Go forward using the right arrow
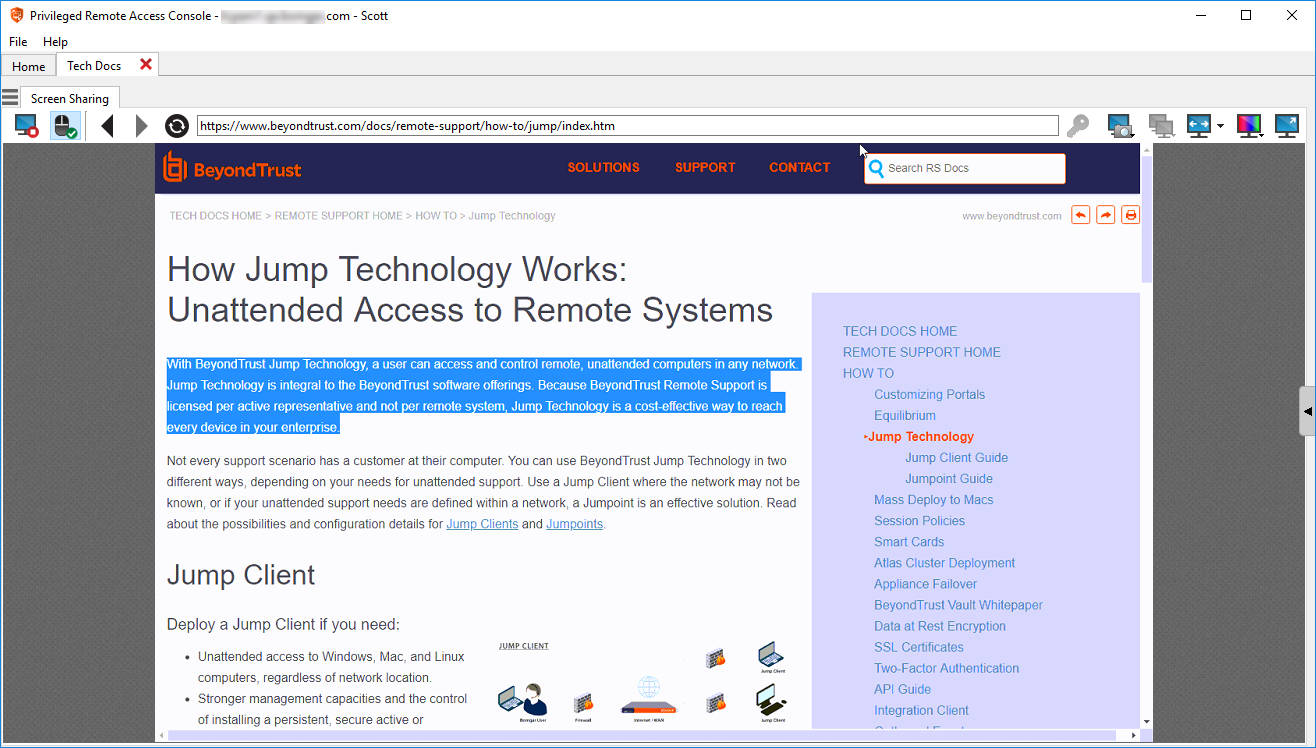This screenshot has width=1316, height=748. tap(141, 126)
